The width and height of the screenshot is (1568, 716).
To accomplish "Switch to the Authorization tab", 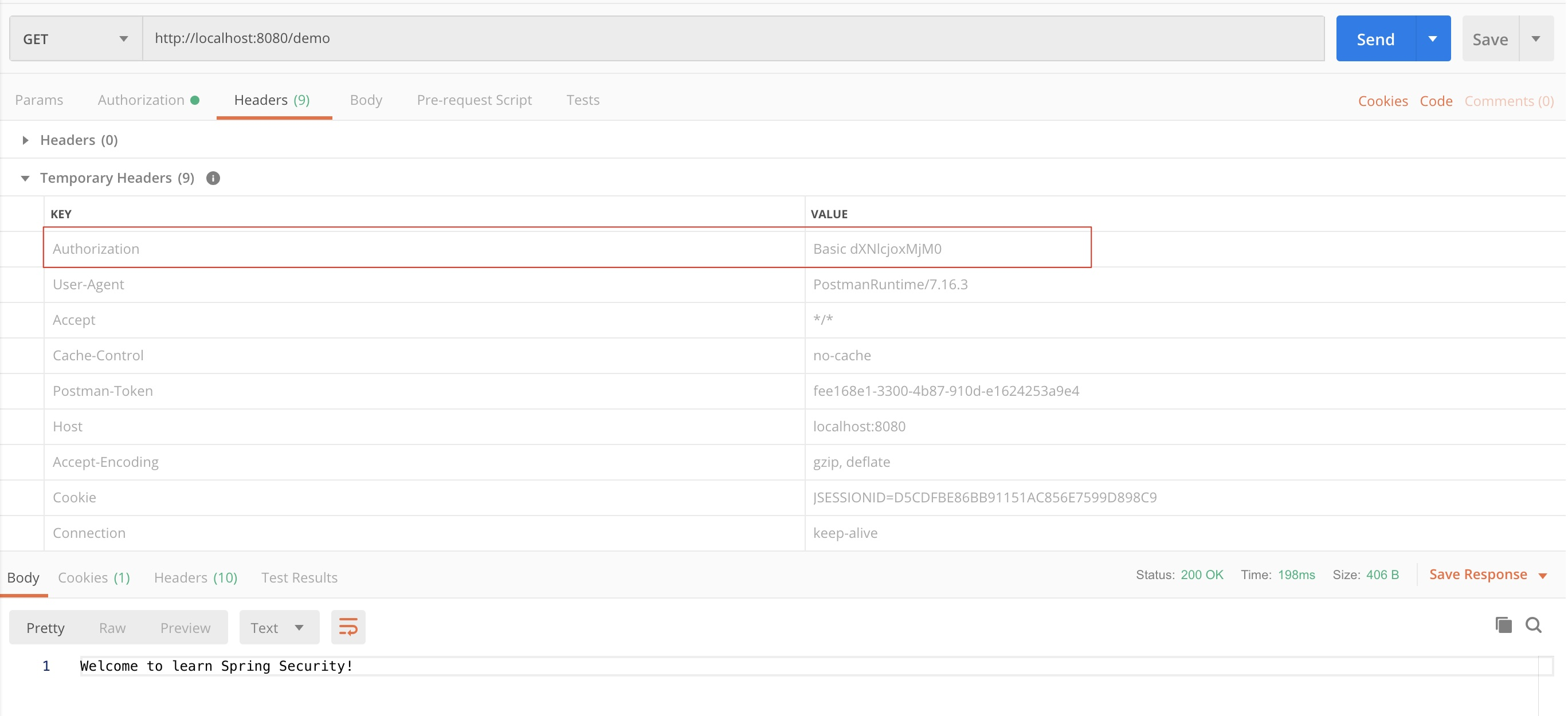I will pos(141,100).
